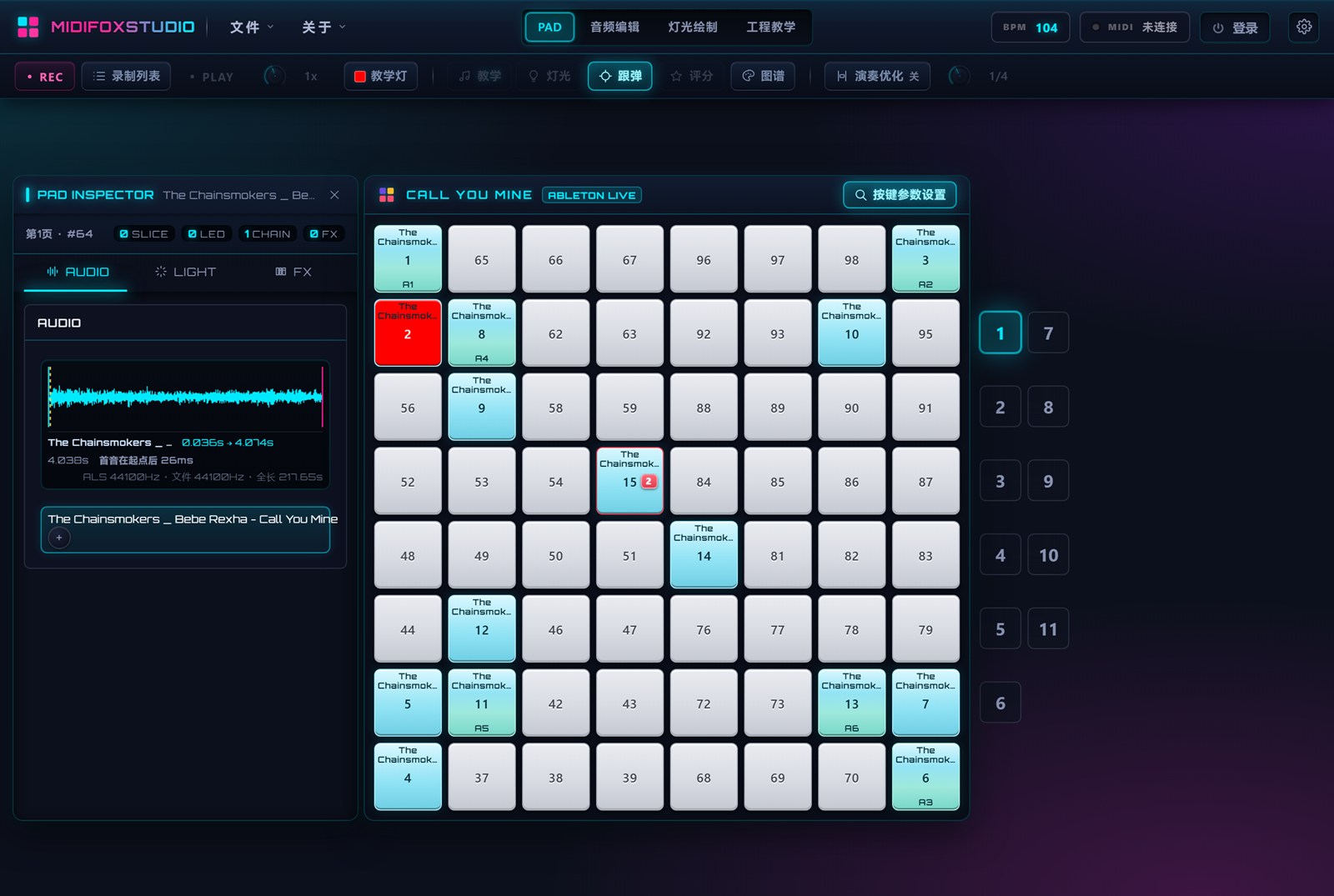Toggle the 灯光 bulb option
This screenshot has height=896, width=1334.
(549, 76)
